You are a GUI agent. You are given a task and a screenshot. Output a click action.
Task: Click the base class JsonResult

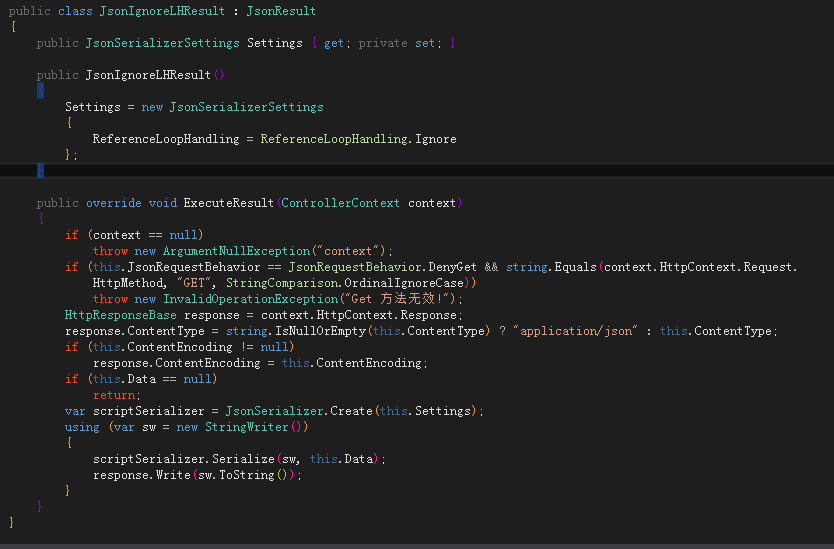coord(281,11)
